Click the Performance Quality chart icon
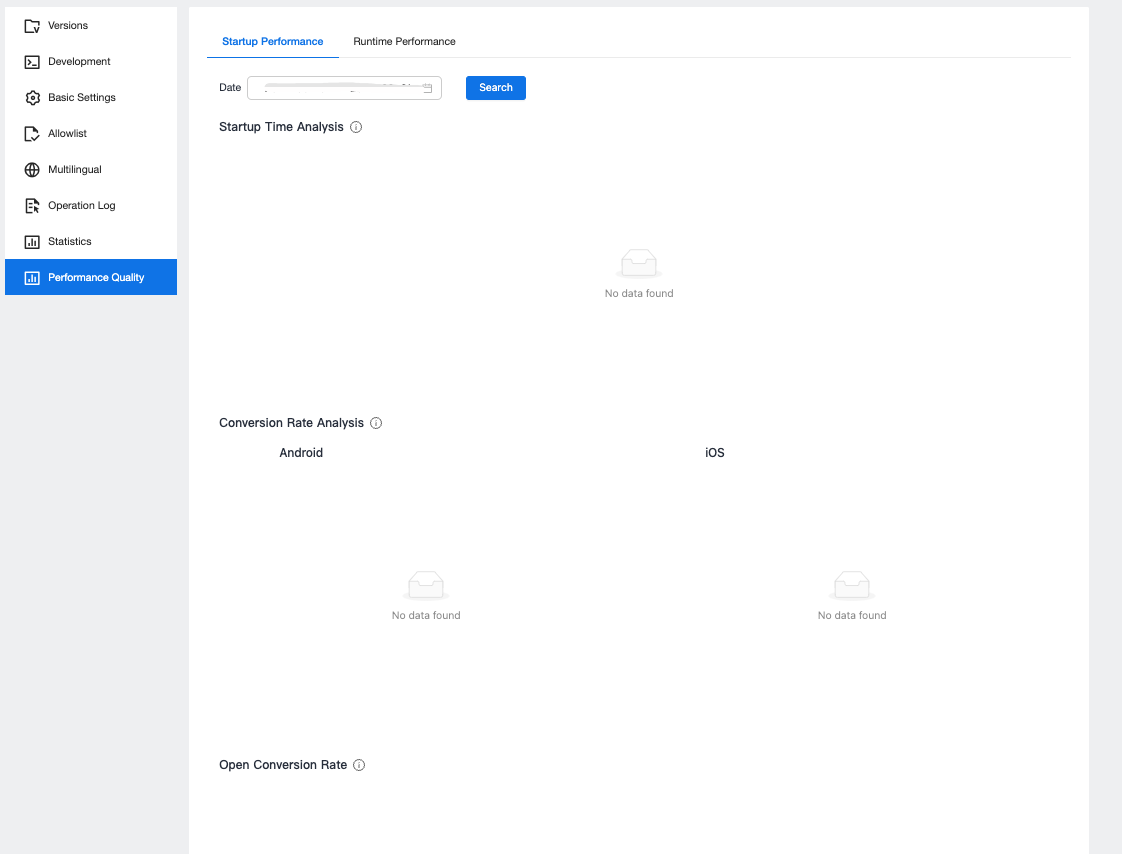Viewport: 1122px width, 854px height. coord(32,278)
